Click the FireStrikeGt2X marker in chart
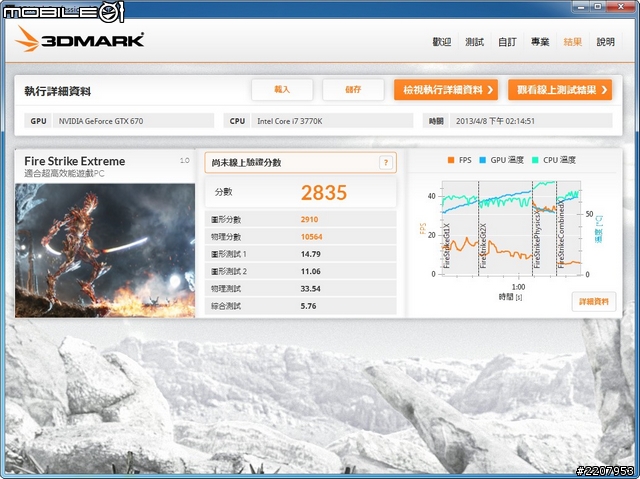The width and height of the screenshot is (640, 479). [x=483, y=246]
